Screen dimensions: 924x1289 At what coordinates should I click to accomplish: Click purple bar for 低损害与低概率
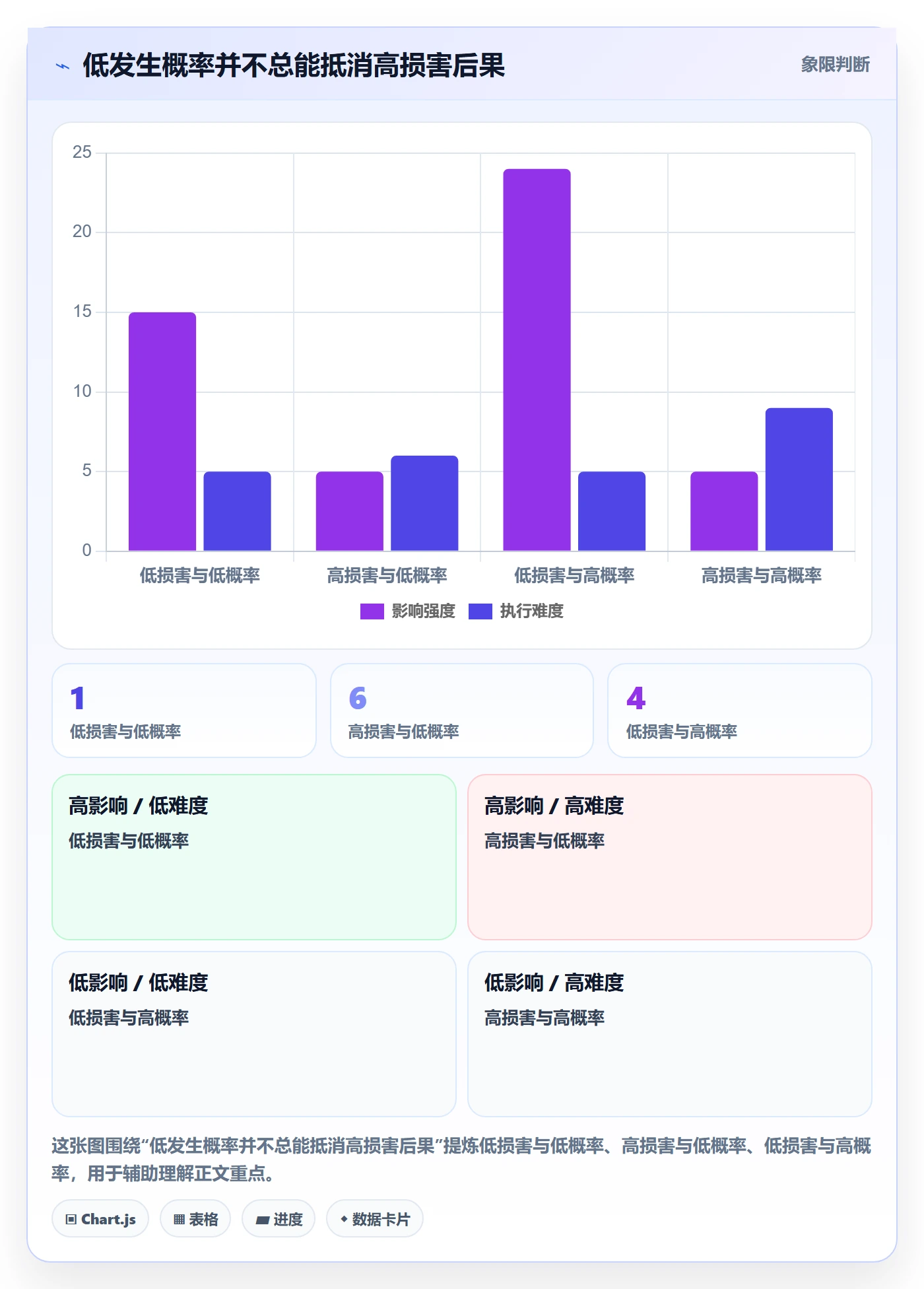coord(162,431)
